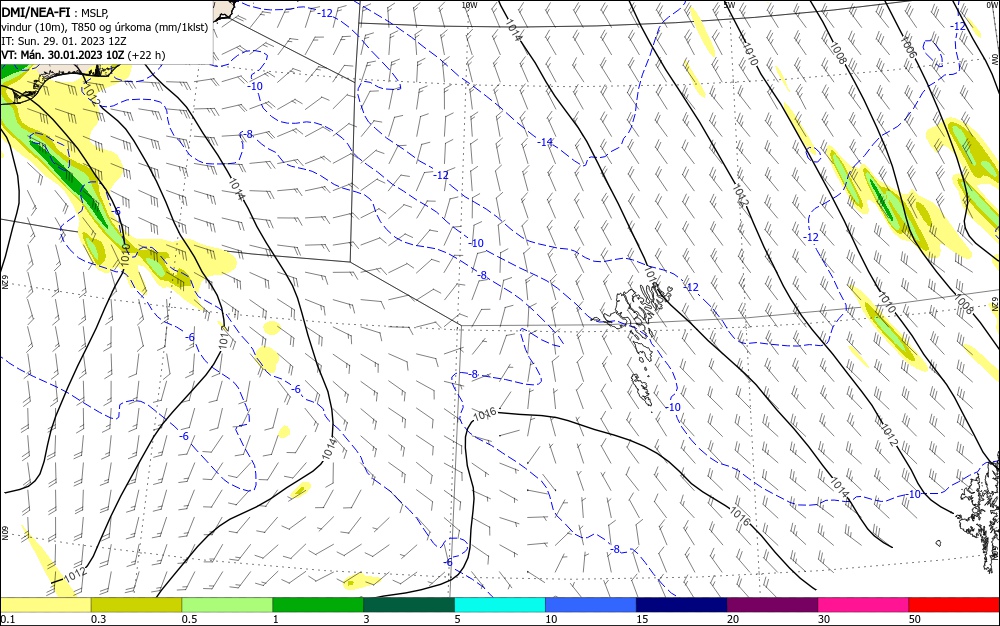Click the 'IT: Sun. 29. 01. 2023 12Z' line
1000x626 pixels.
point(64,41)
